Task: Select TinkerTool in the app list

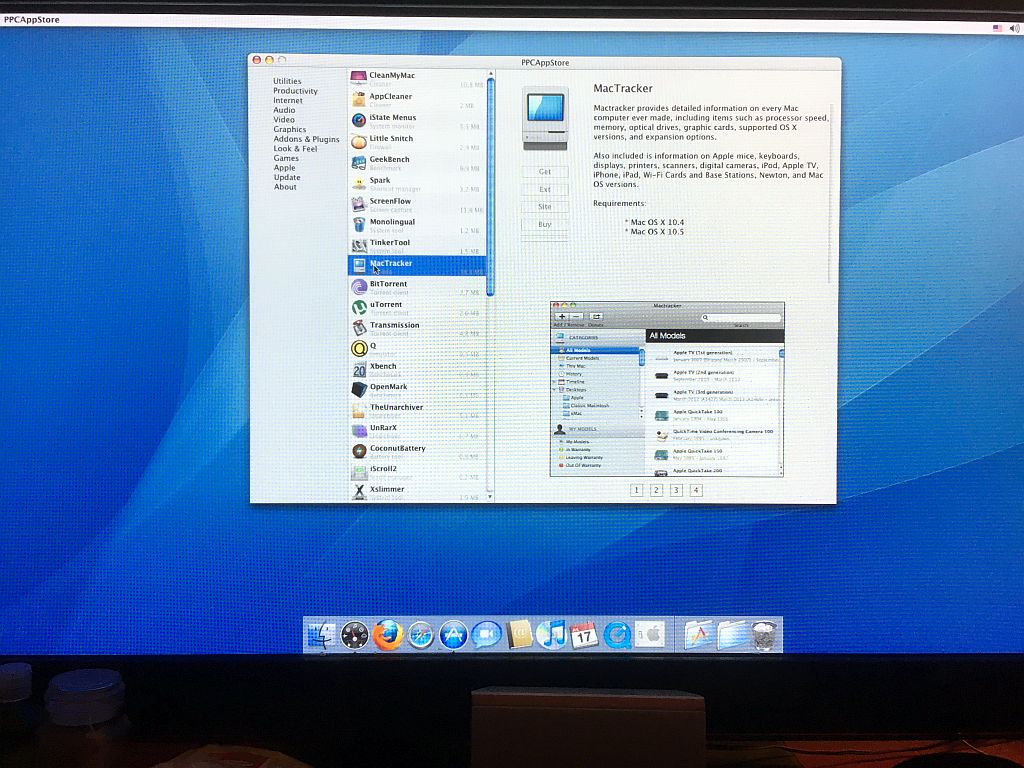Action: tap(417, 246)
